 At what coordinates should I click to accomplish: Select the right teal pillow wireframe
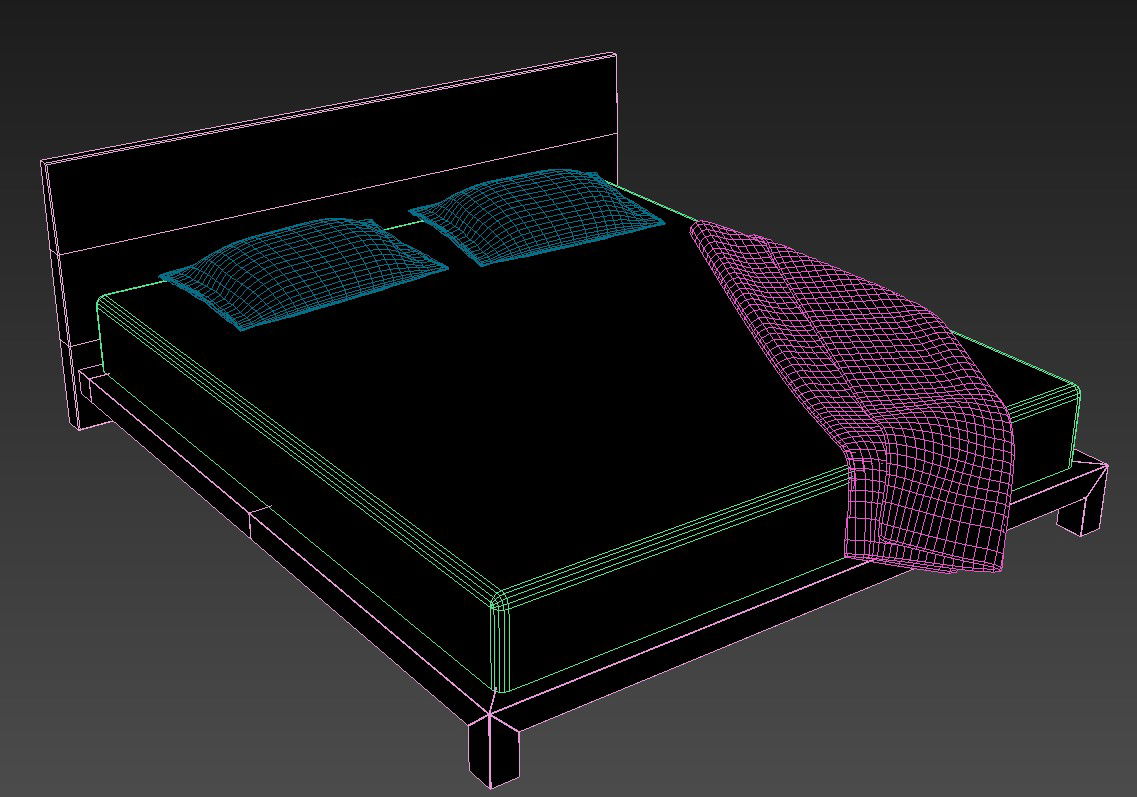(535, 215)
